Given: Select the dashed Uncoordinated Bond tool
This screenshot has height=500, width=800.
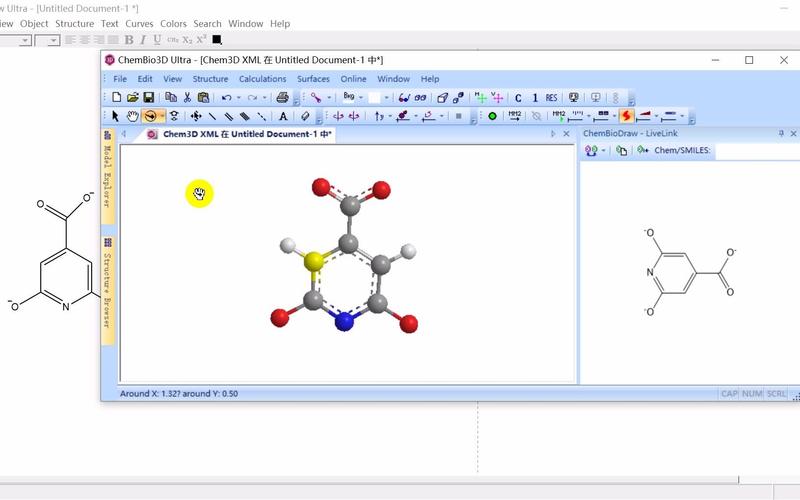Looking at the screenshot, I should (261, 116).
